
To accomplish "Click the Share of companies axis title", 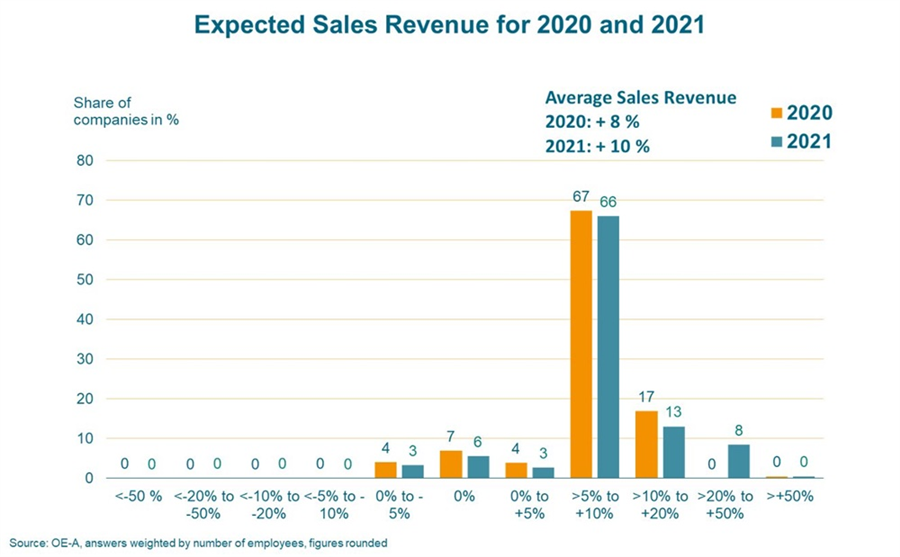I will click(x=126, y=111).
